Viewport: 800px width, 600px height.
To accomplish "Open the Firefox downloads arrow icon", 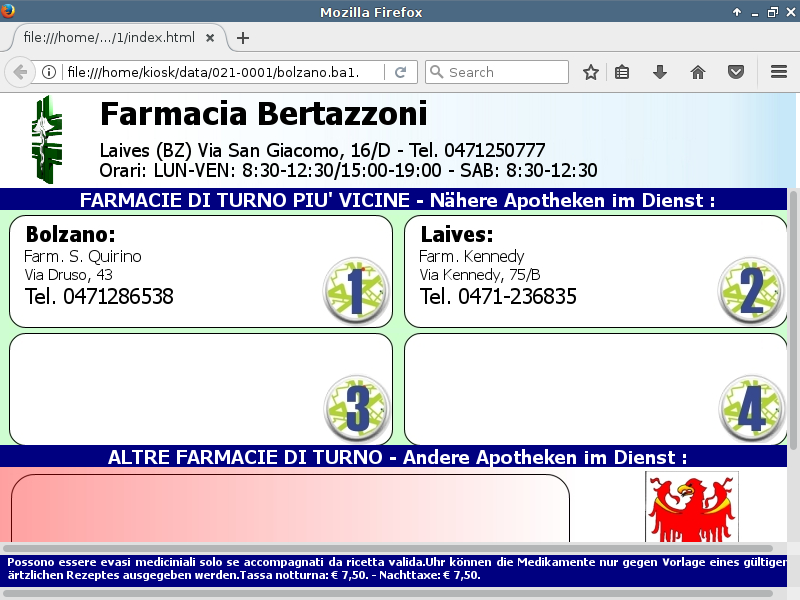I will tap(660, 72).
